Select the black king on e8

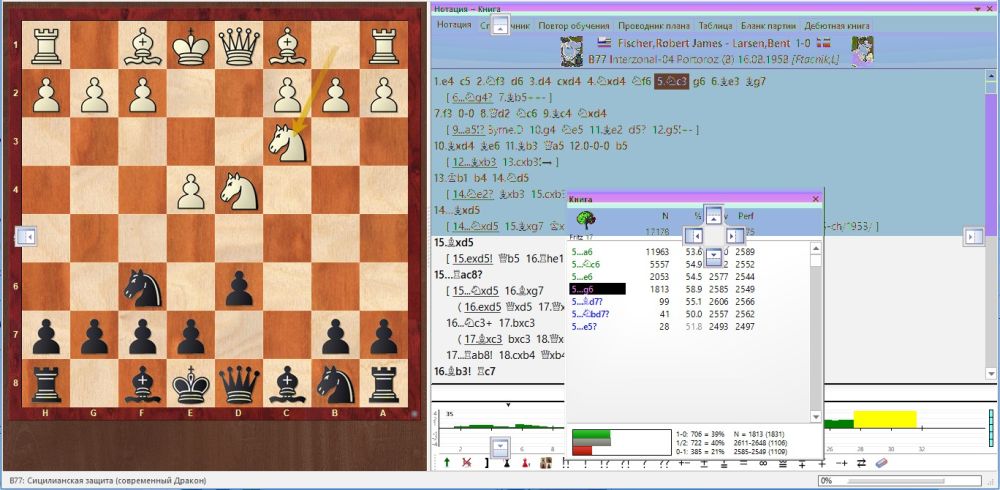pyautogui.click(x=191, y=384)
